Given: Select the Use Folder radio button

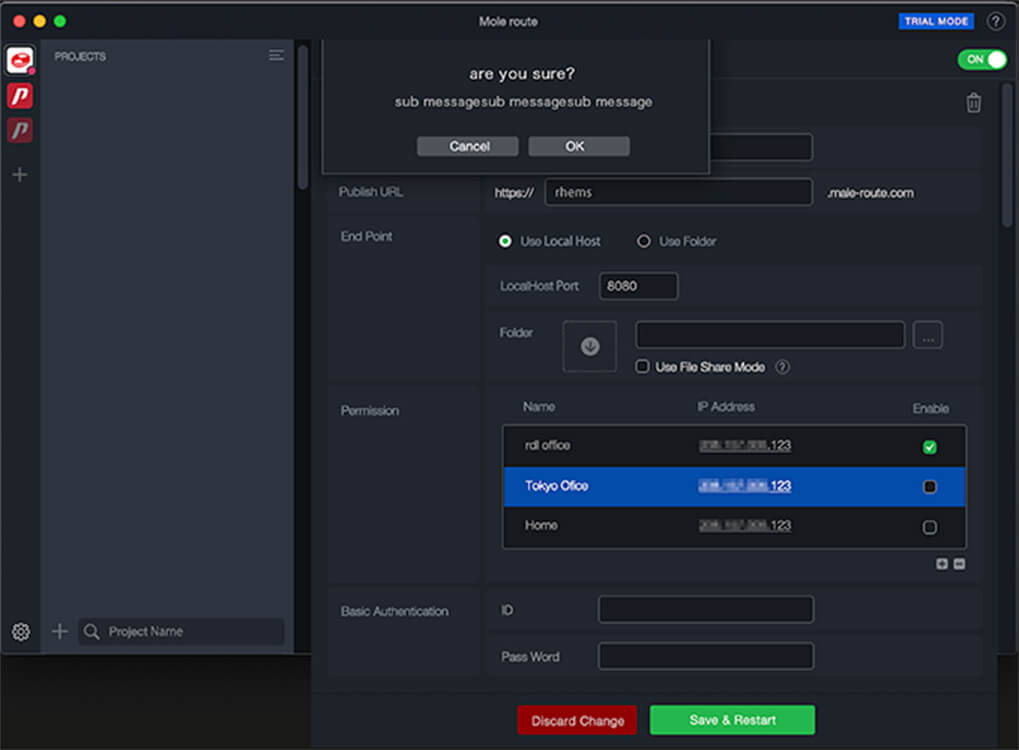Looking at the screenshot, I should (644, 241).
